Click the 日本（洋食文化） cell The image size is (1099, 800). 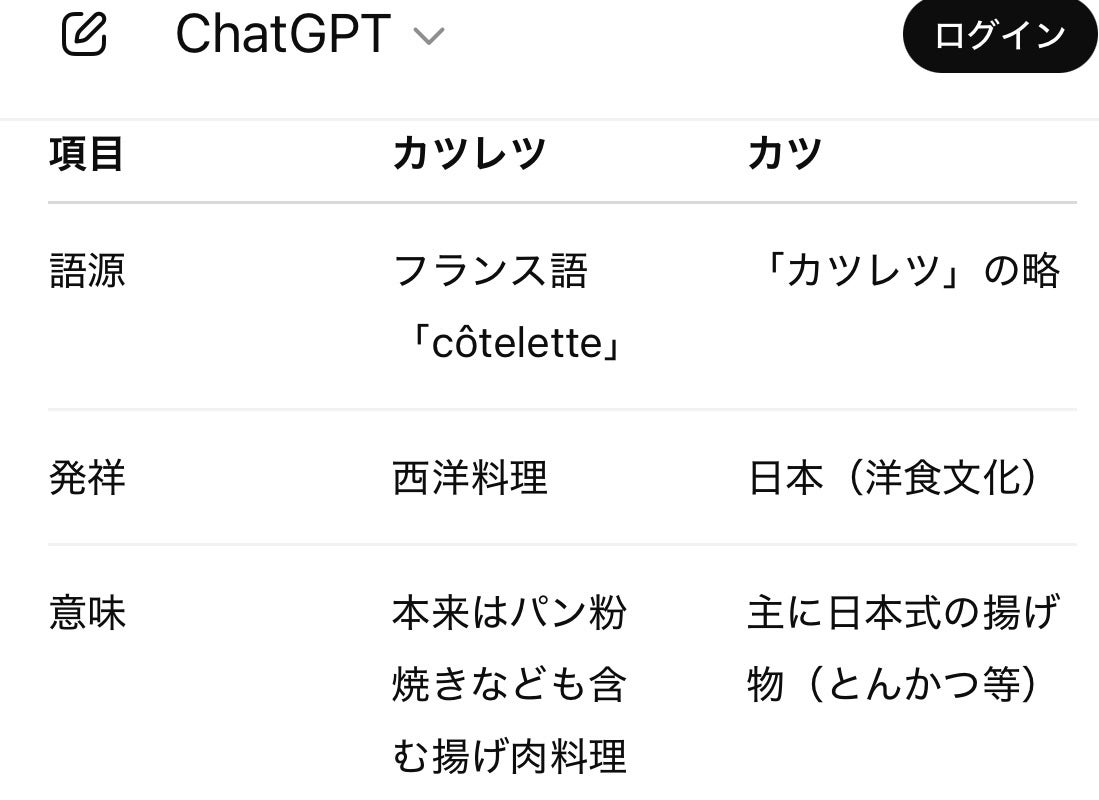point(893,478)
